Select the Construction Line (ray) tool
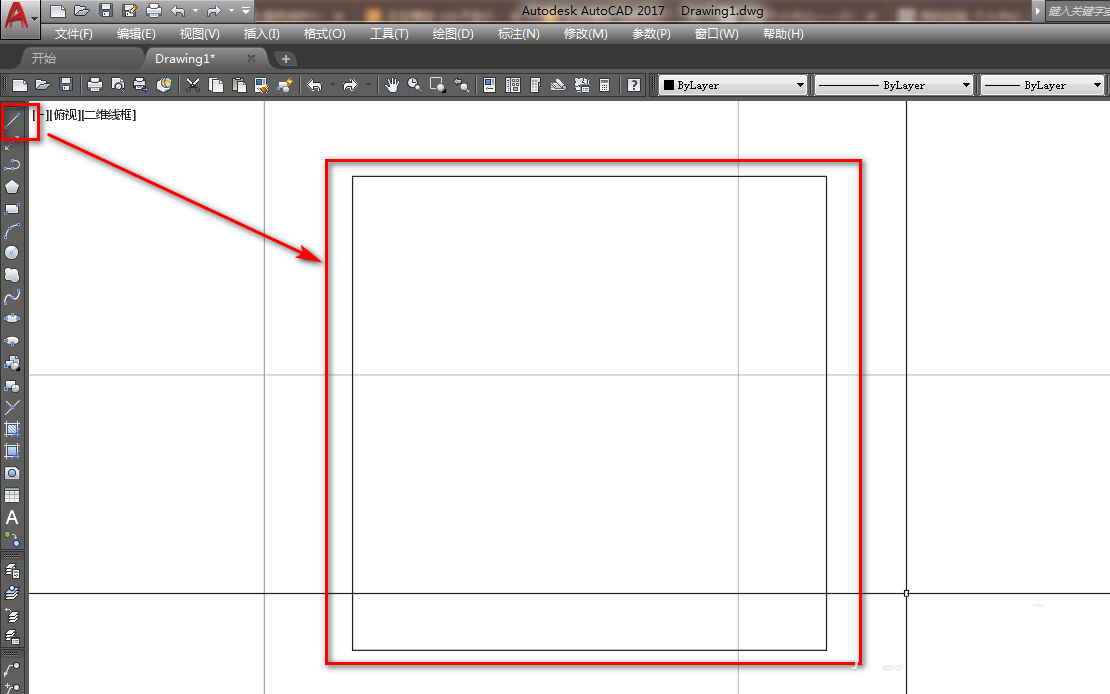 click(x=11, y=143)
